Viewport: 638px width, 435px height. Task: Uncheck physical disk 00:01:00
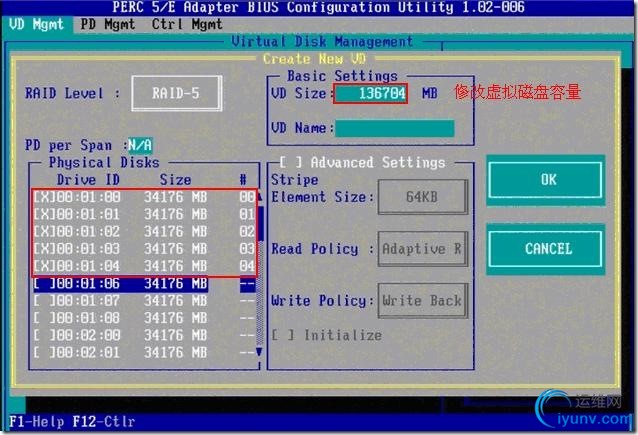(44, 197)
